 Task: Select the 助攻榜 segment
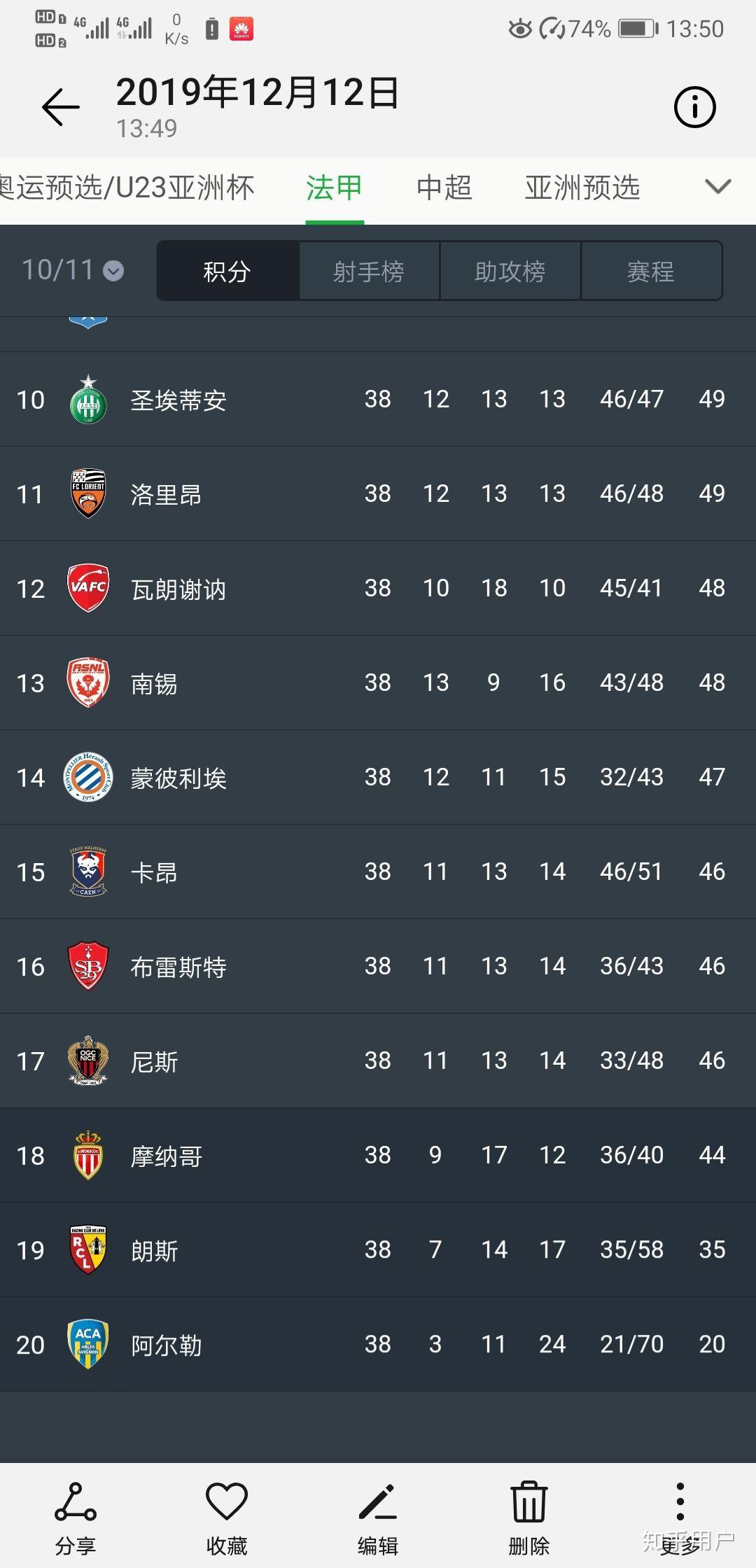(510, 271)
